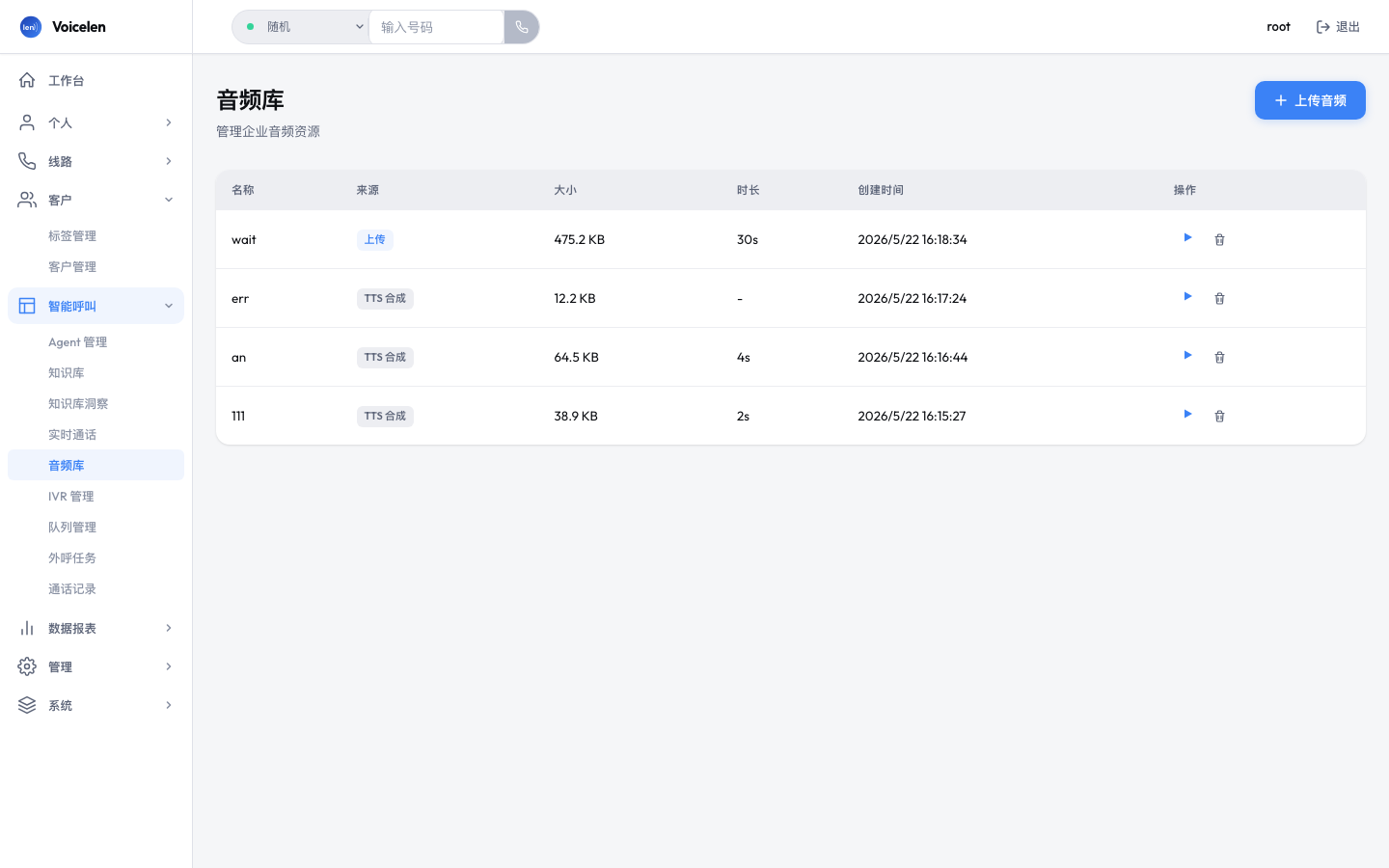Click the 退出 logout link
1389x868 pixels.
pyautogui.click(x=1338, y=27)
